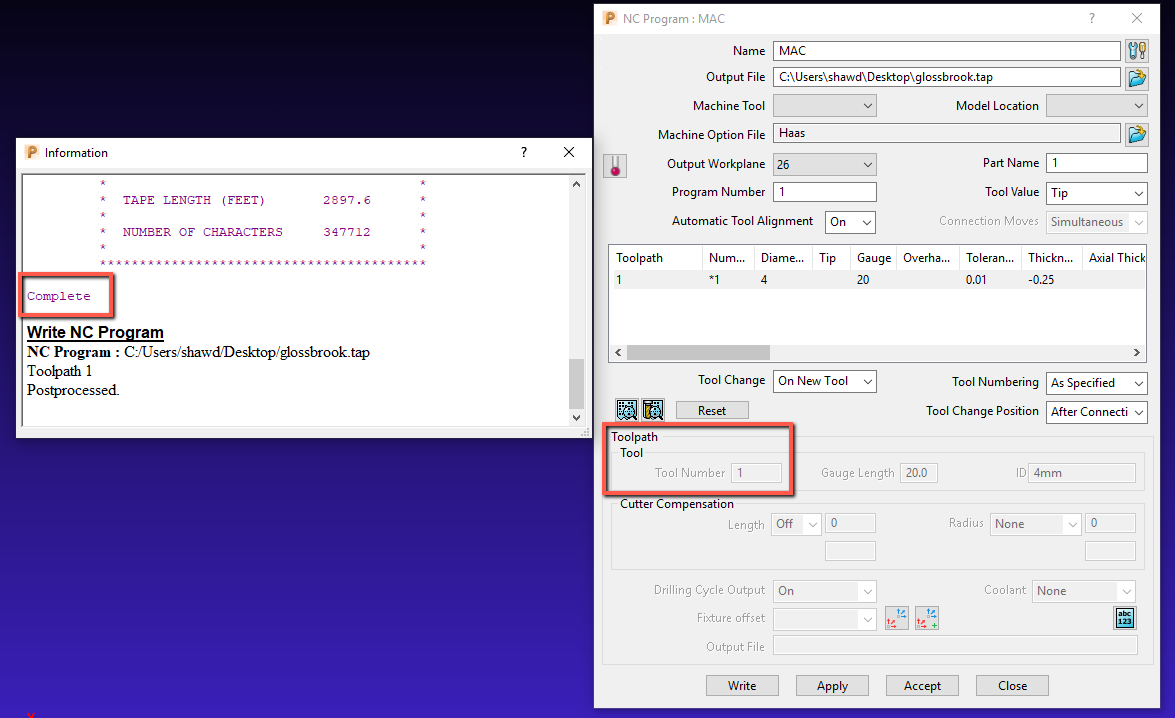Toggle cutter compensation Length from Off
Viewport: 1175px width, 718px height.
pyautogui.click(x=795, y=523)
